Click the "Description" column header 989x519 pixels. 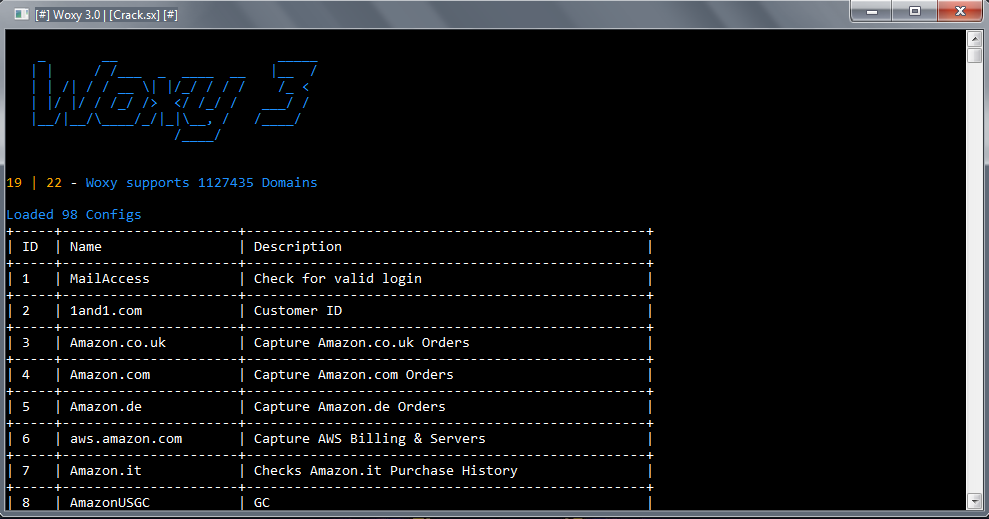298,247
